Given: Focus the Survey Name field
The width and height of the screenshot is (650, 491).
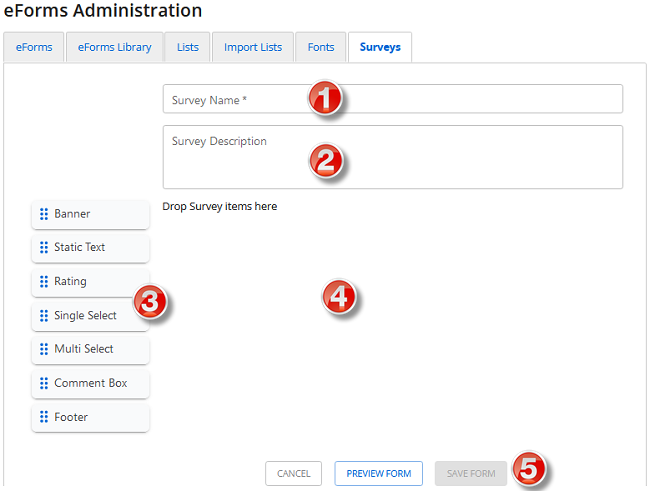Looking at the screenshot, I should click(393, 99).
